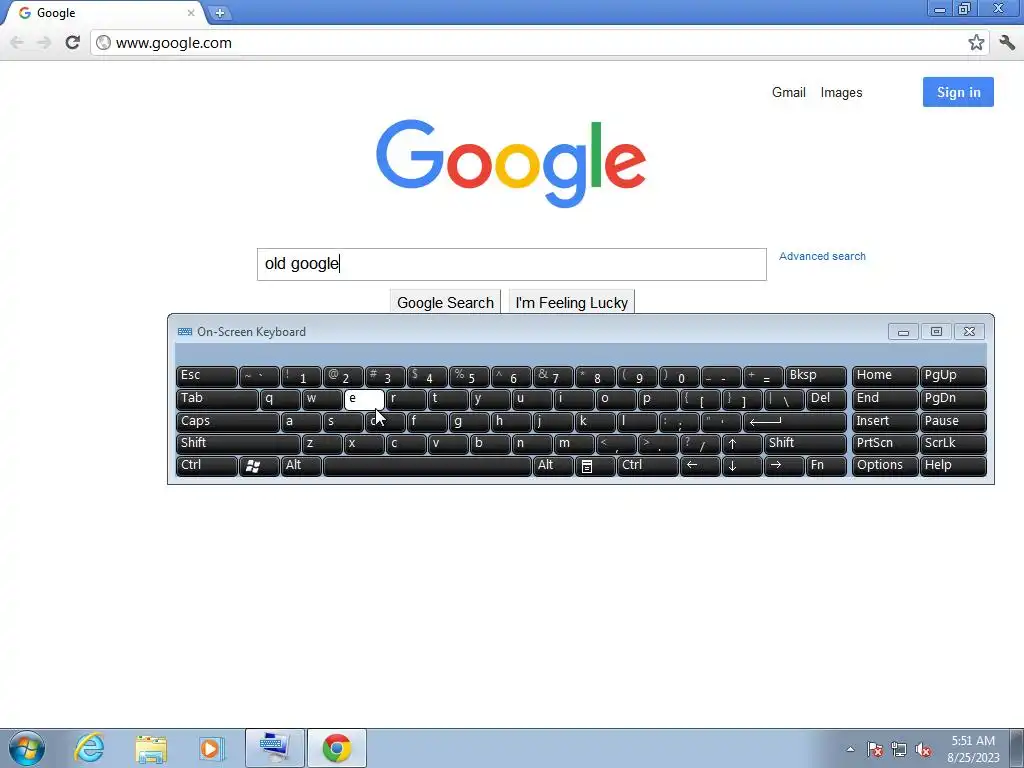Open Images link
This screenshot has height=768, width=1024.
(x=841, y=93)
